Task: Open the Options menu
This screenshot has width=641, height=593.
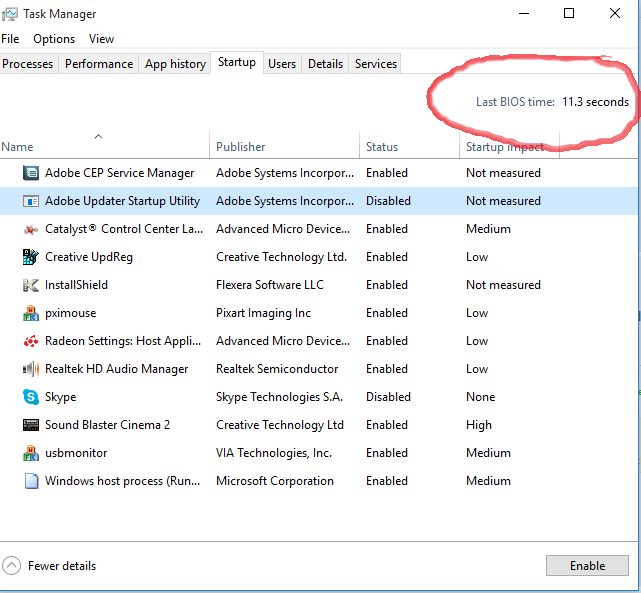Action: (54, 39)
